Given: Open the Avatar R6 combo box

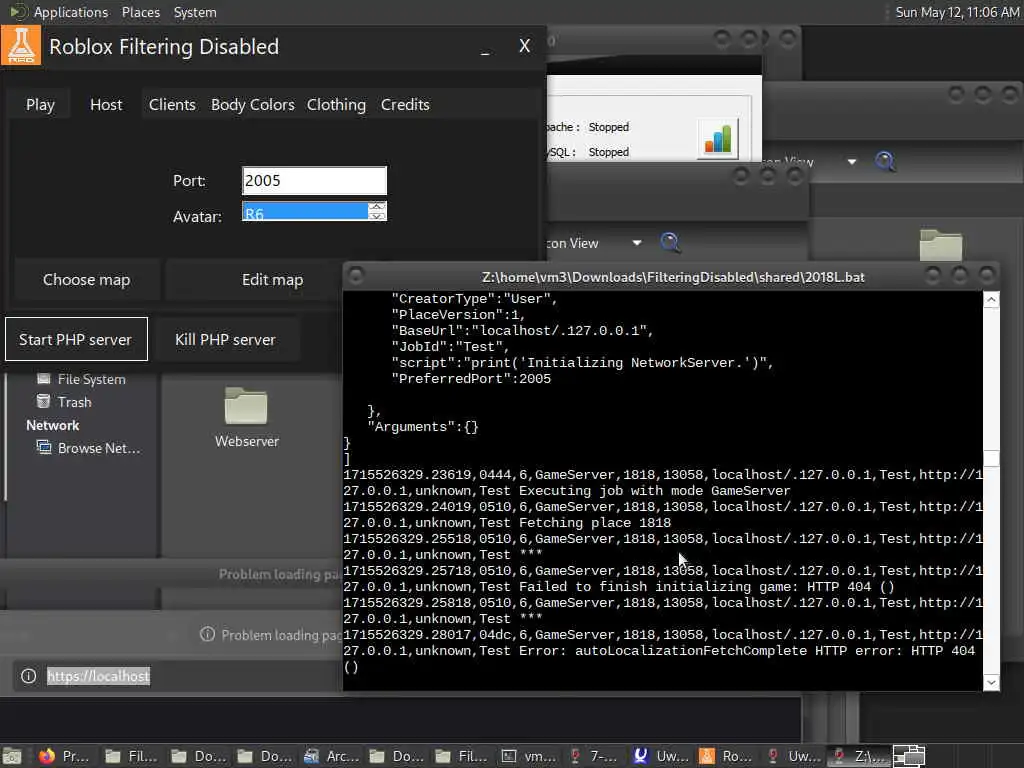Looking at the screenshot, I should tap(304, 212).
